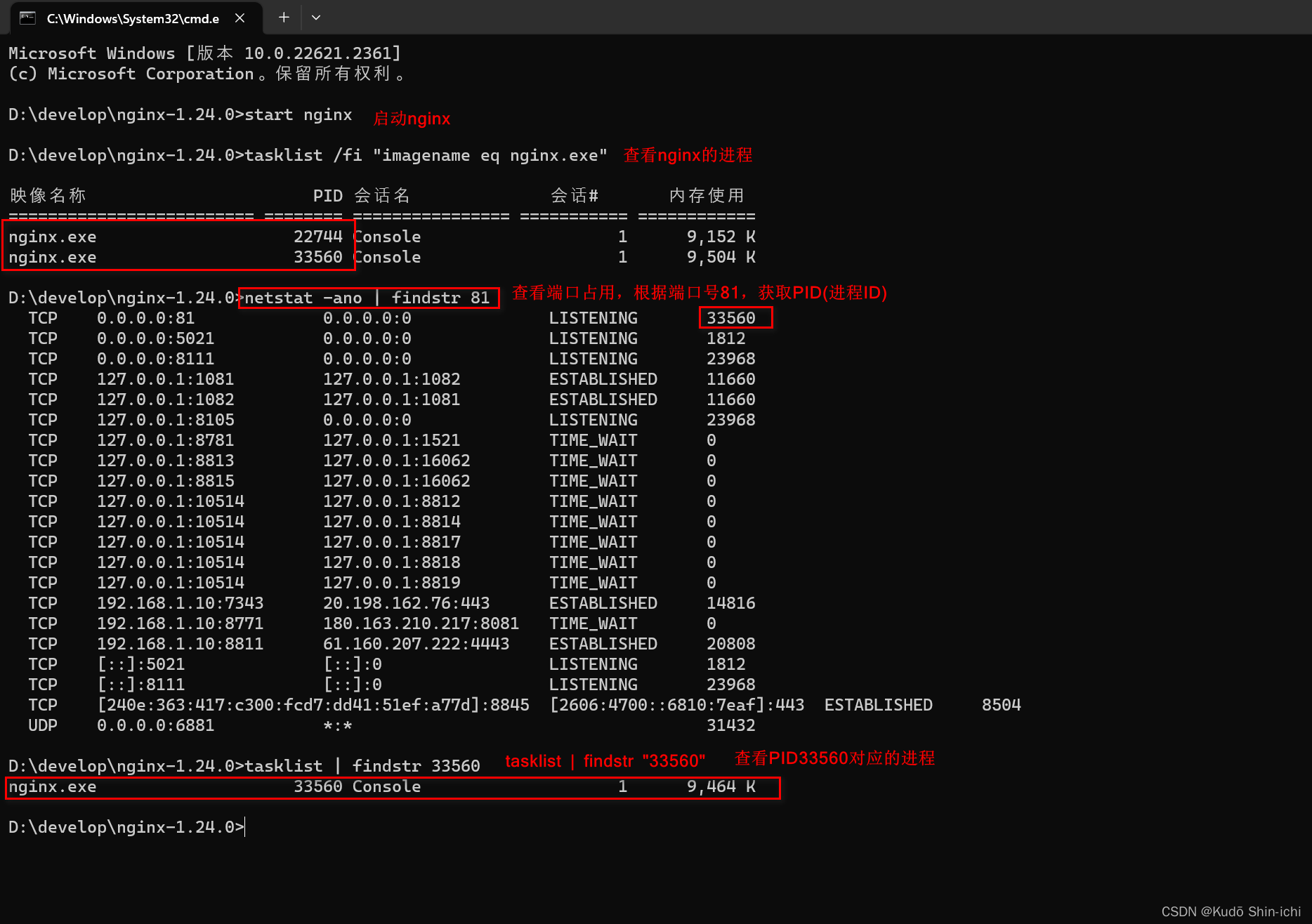Click local address [::]:5021

[140, 664]
